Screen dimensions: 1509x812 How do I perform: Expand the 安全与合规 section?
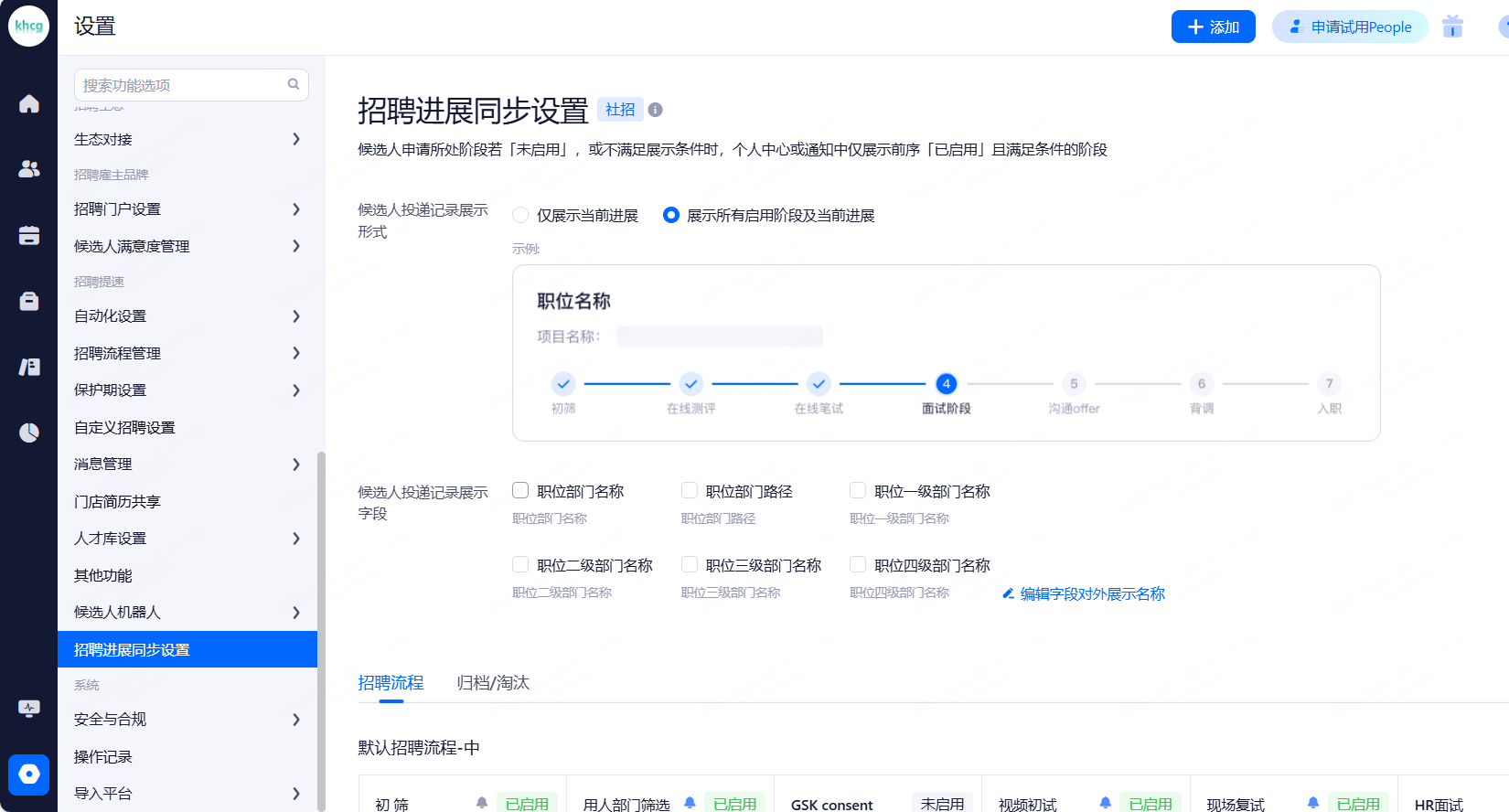pyautogui.click(x=187, y=720)
